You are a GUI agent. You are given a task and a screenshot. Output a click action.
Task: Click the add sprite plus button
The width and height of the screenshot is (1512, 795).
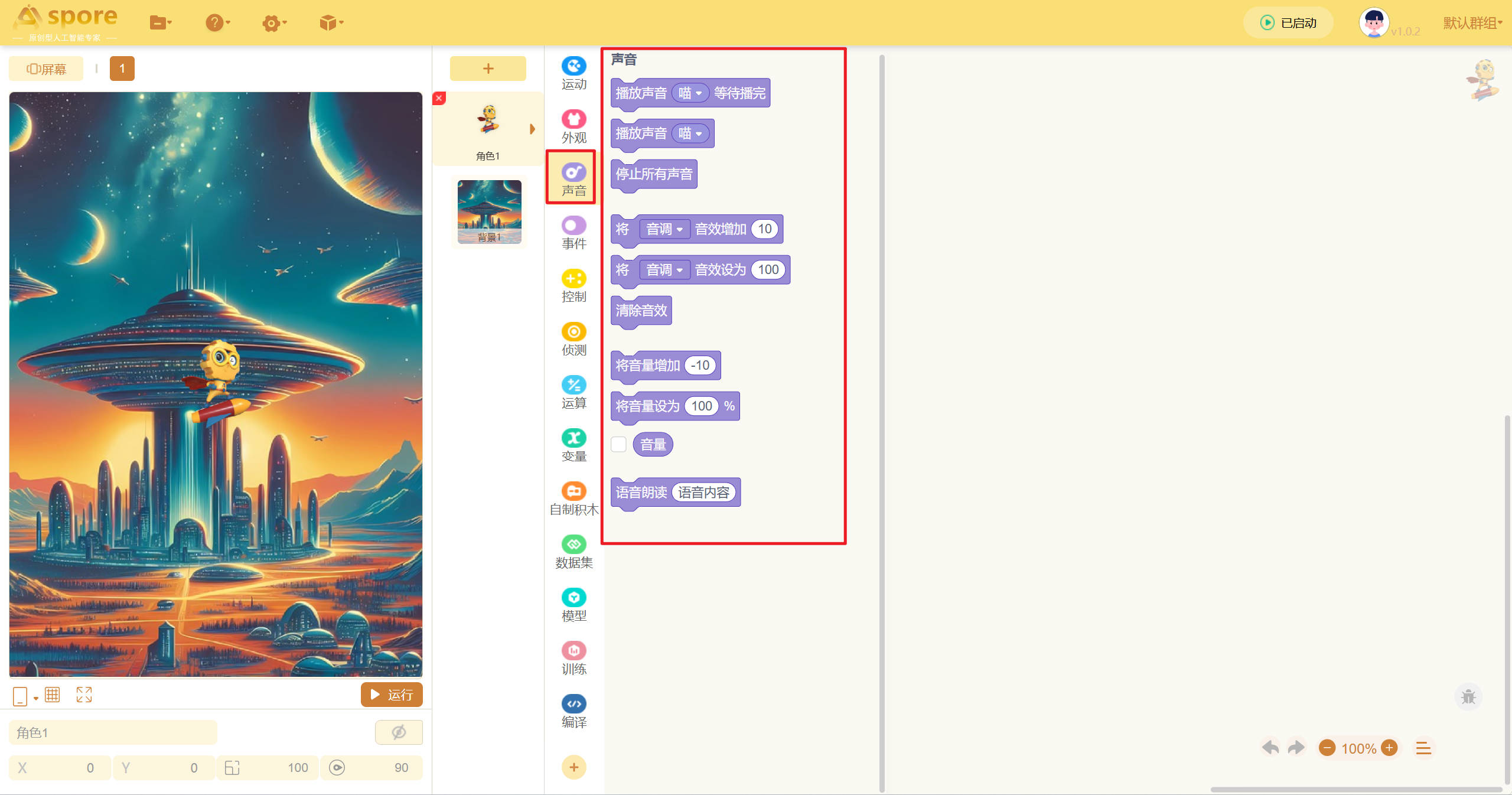coord(488,69)
